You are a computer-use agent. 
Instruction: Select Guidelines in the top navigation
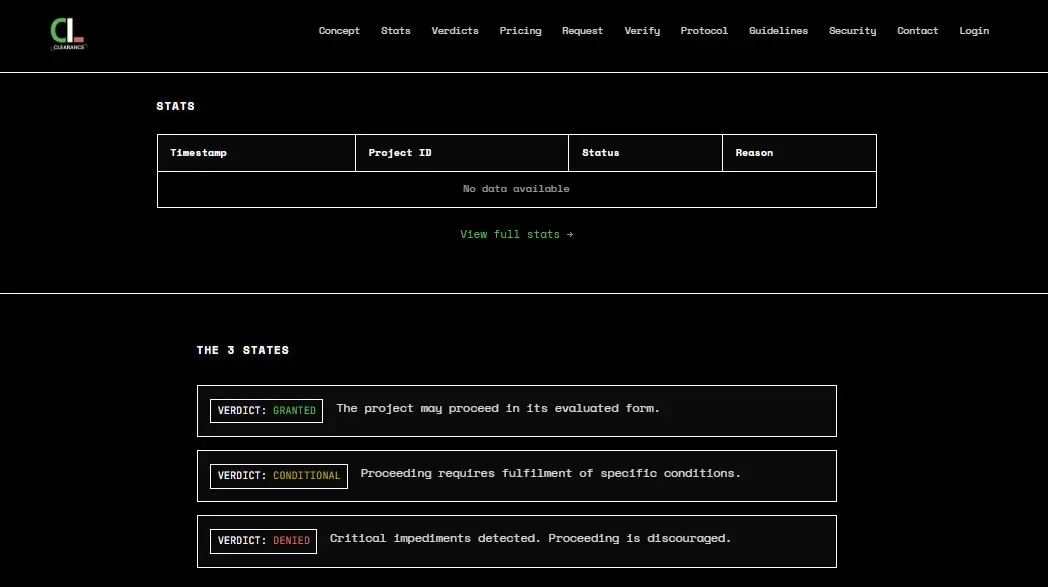(778, 31)
